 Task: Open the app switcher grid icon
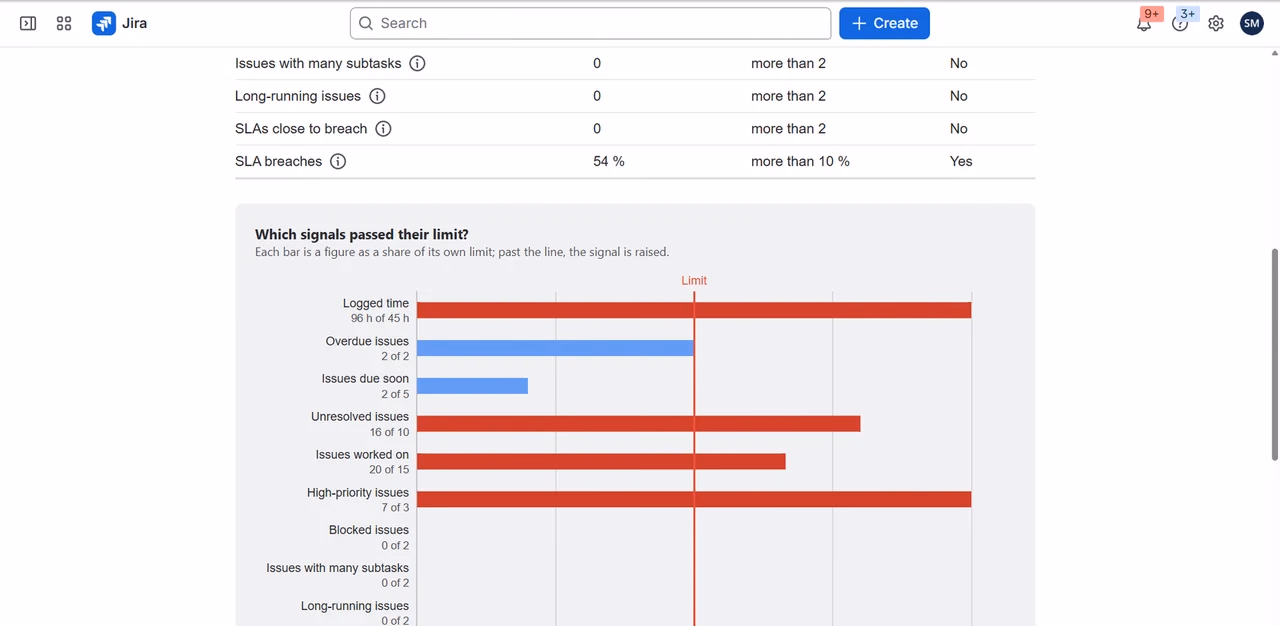[x=64, y=23]
